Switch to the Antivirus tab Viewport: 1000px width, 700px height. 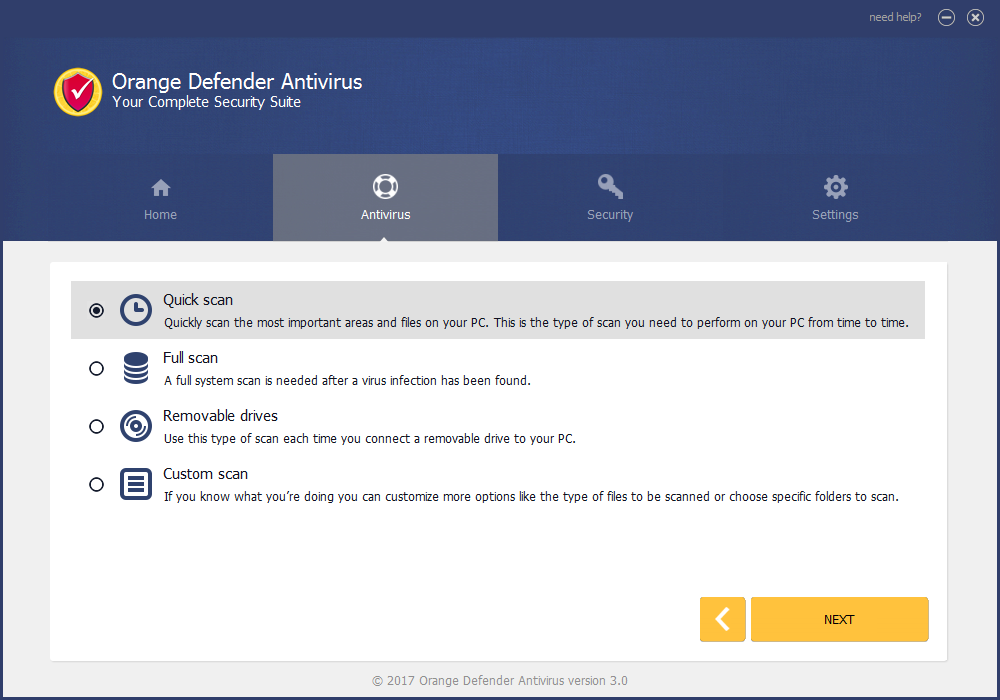(385, 198)
